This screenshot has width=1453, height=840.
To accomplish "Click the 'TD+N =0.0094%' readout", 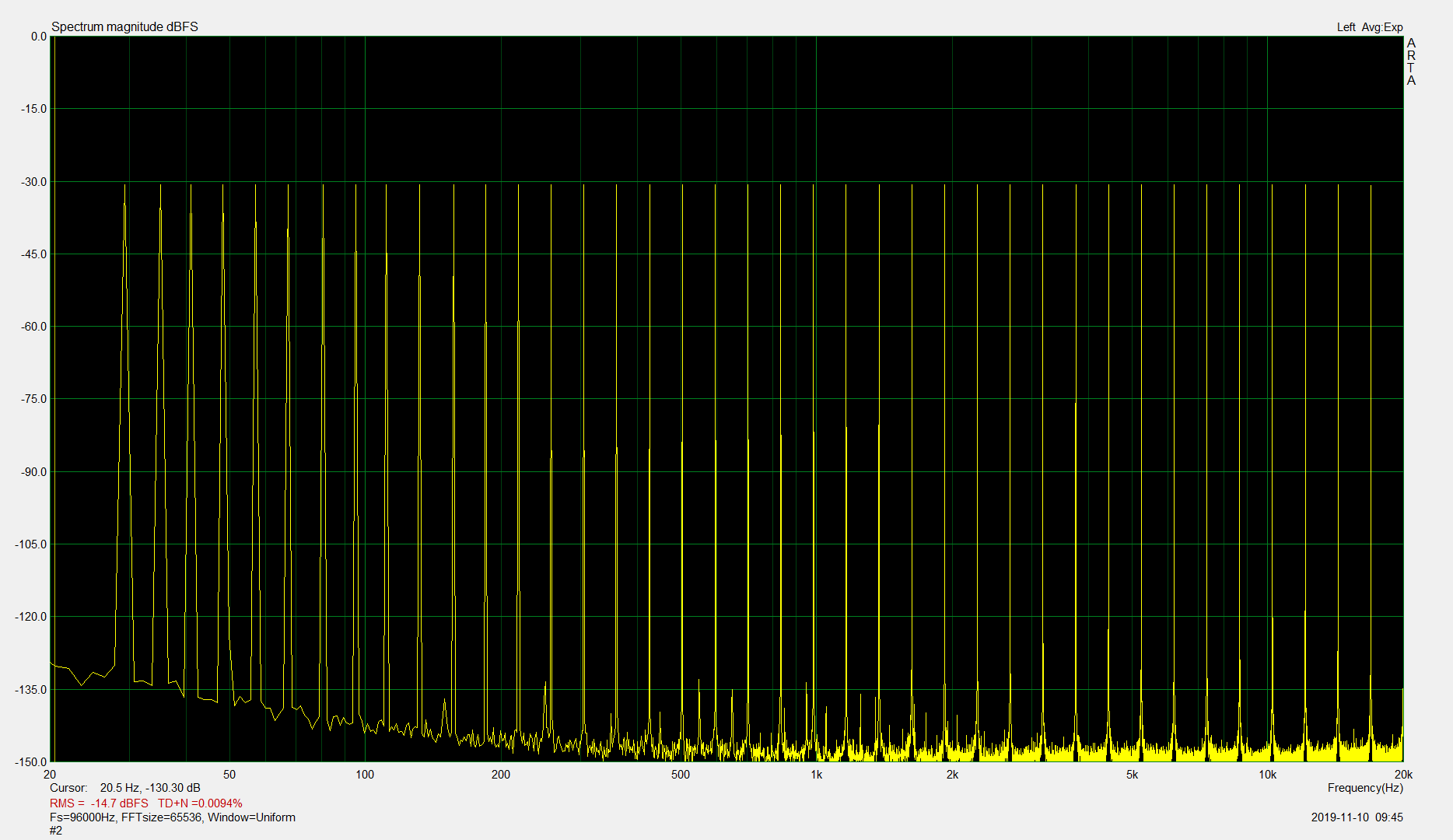I will pyautogui.click(x=200, y=803).
